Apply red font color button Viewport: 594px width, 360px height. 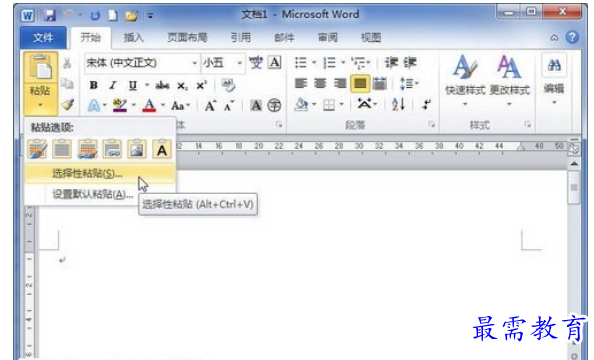[149, 105]
